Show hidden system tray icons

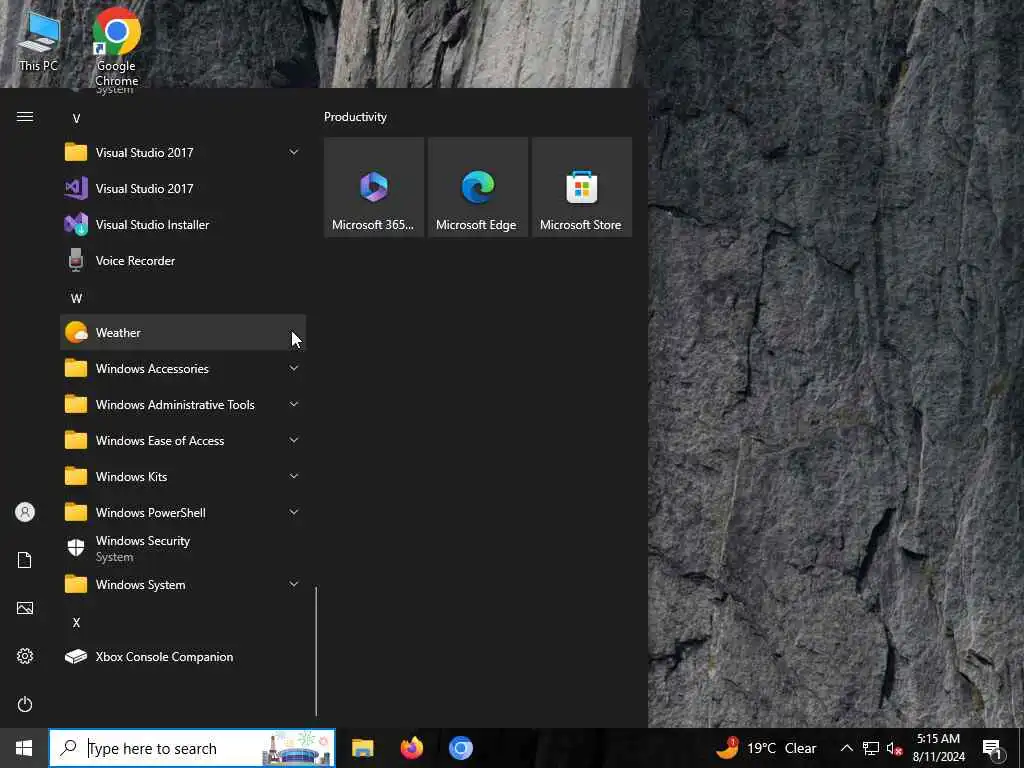(x=846, y=748)
